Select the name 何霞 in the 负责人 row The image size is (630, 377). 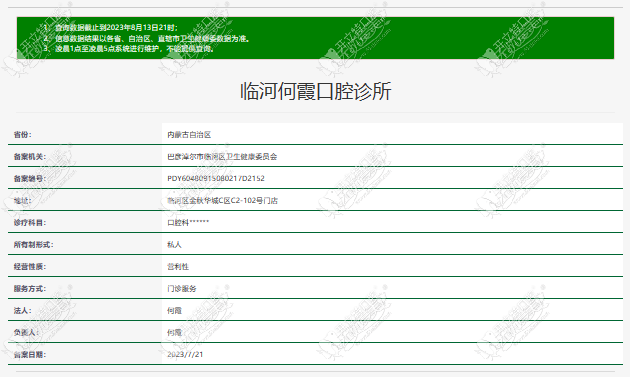click(174, 332)
